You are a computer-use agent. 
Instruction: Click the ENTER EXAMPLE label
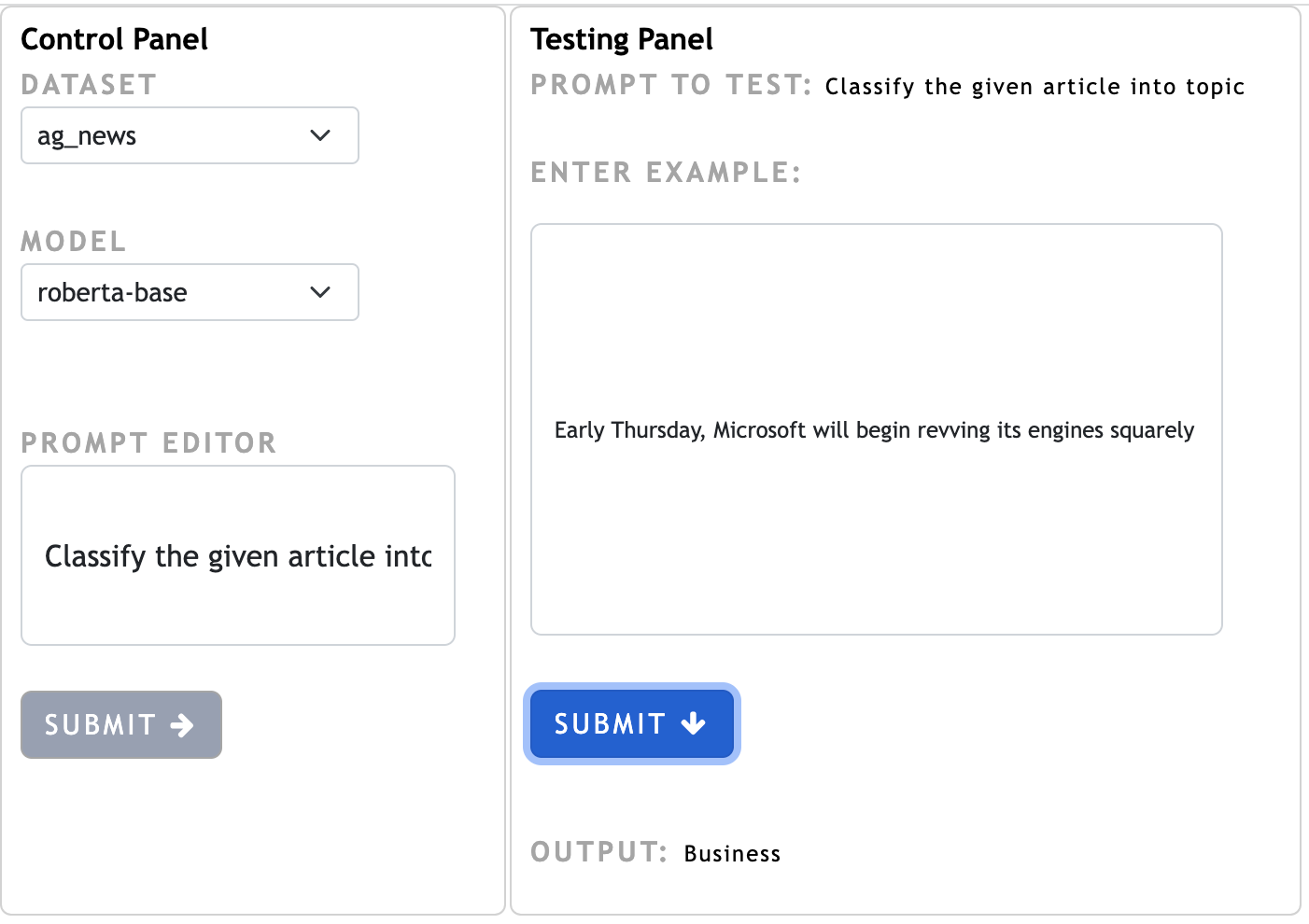tap(666, 173)
